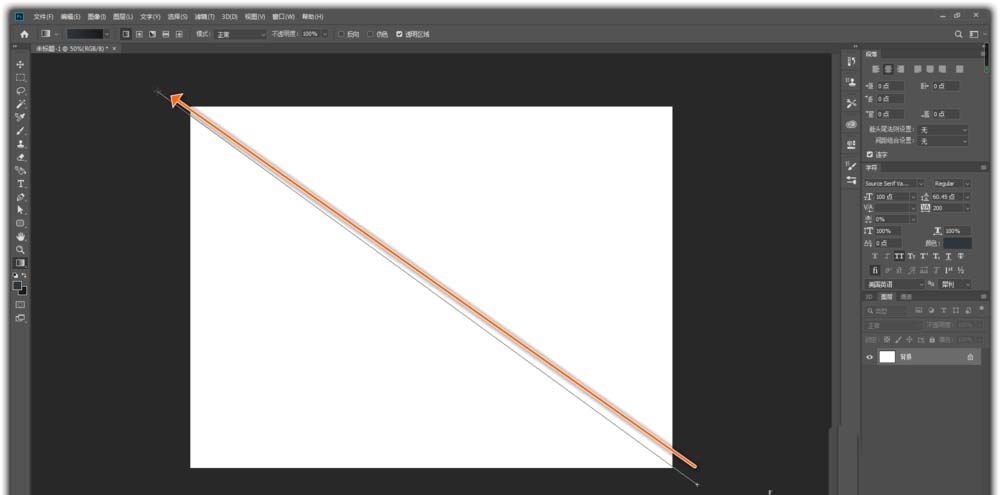1000x495 pixels.
Task: Choose the linear gradient style icon
Action: point(126,34)
